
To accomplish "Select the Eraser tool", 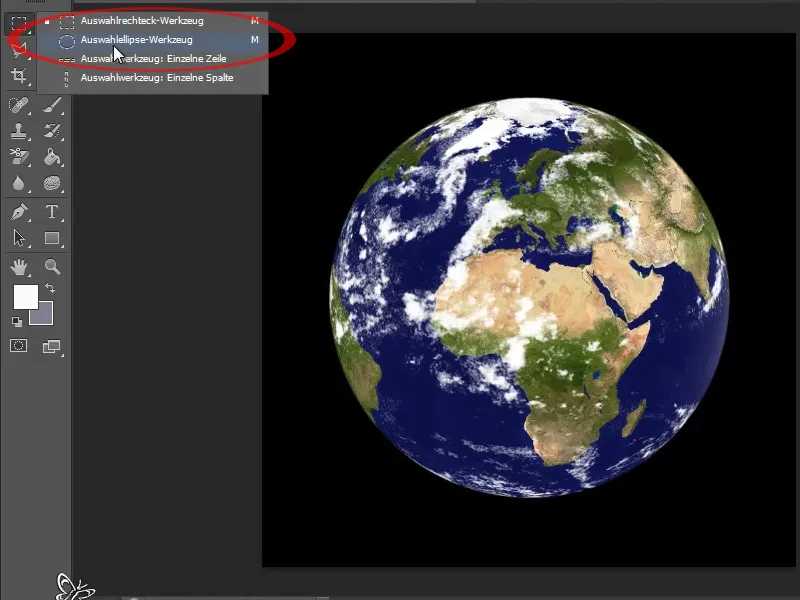I will coord(19,157).
